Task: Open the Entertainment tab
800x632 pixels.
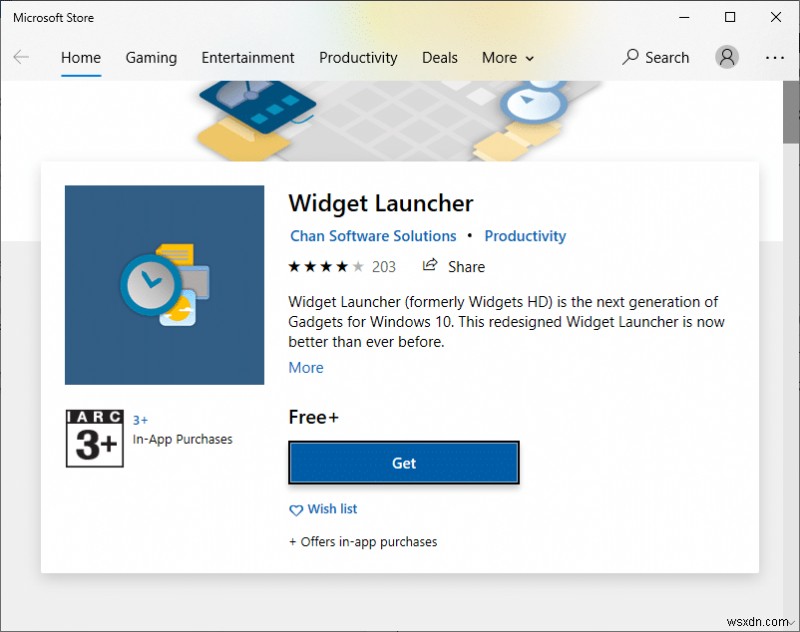Action: [x=248, y=58]
